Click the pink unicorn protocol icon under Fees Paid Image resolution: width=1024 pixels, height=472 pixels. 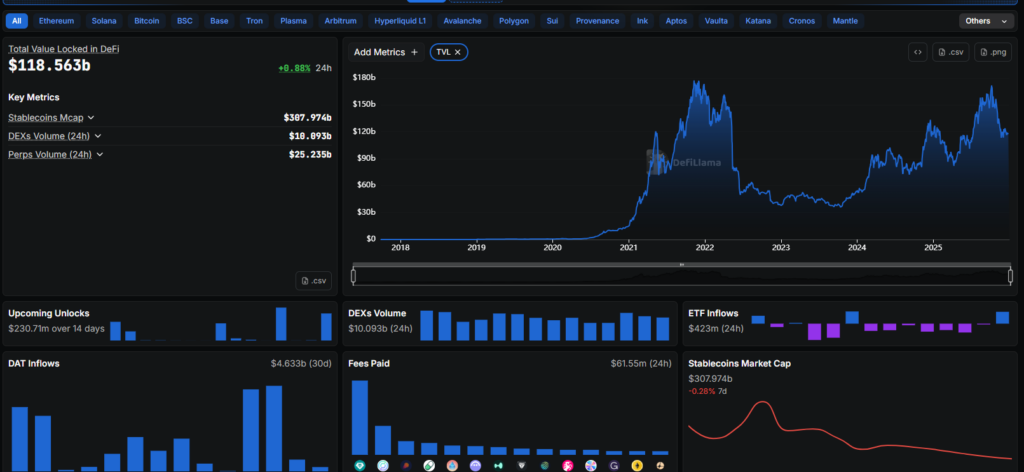pyautogui.click(x=568, y=465)
